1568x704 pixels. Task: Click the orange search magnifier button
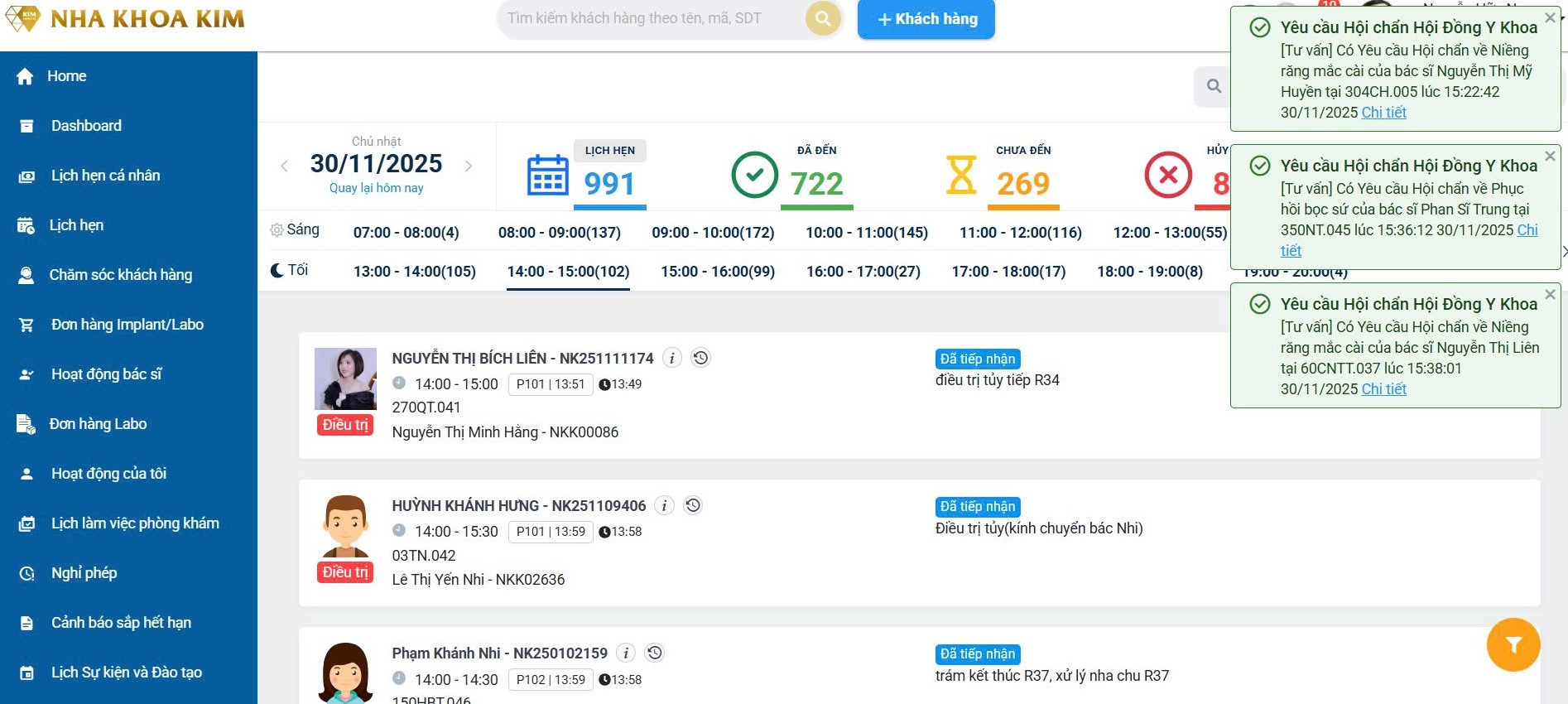pyautogui.click(x=823, y=18)
